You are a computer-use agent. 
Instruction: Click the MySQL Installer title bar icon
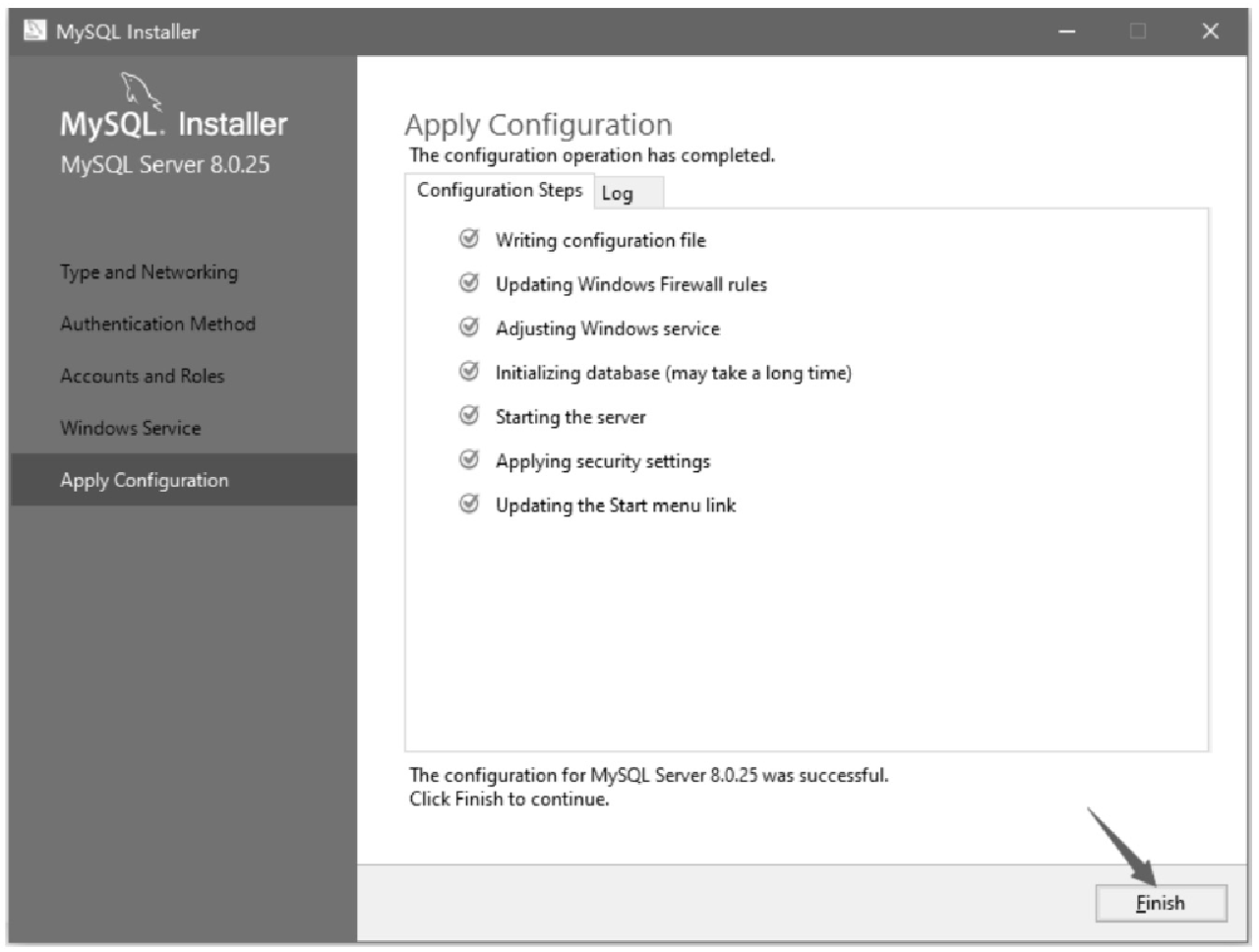(34, 30)
